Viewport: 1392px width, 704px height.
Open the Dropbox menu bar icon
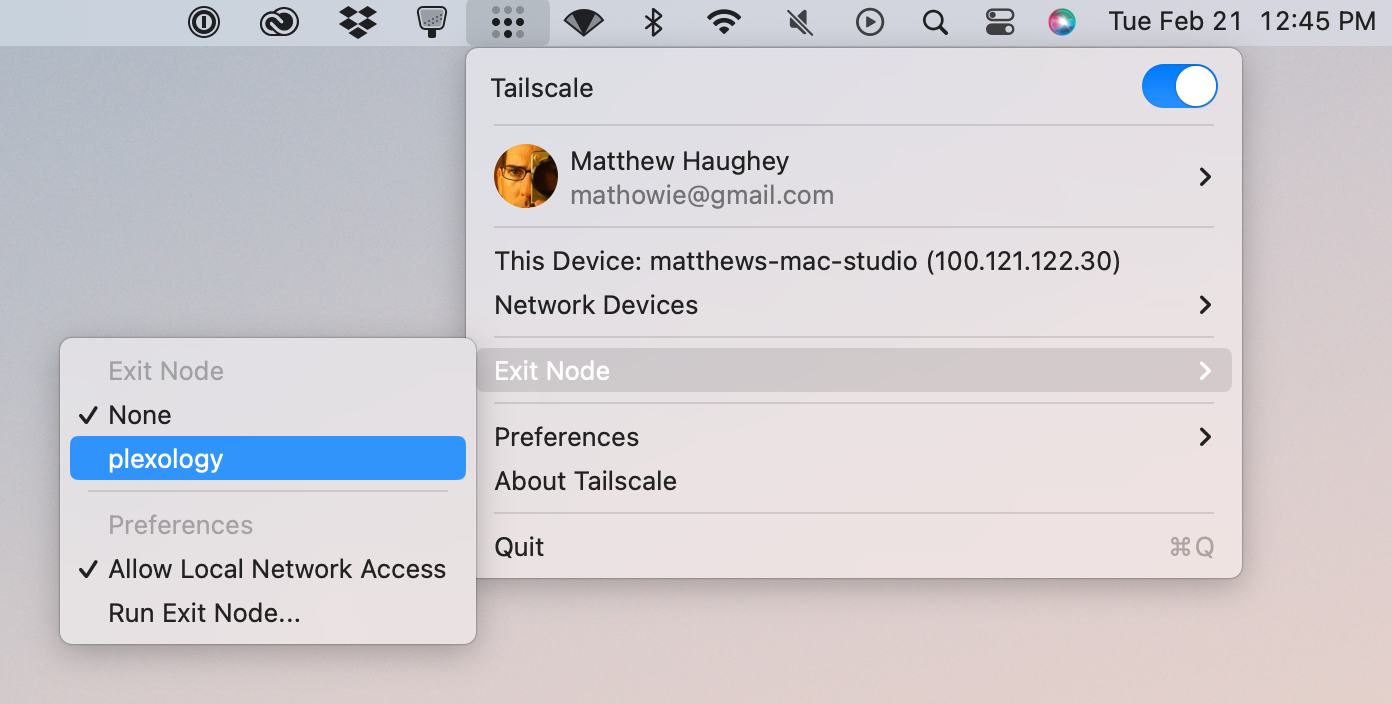point(358,22)
